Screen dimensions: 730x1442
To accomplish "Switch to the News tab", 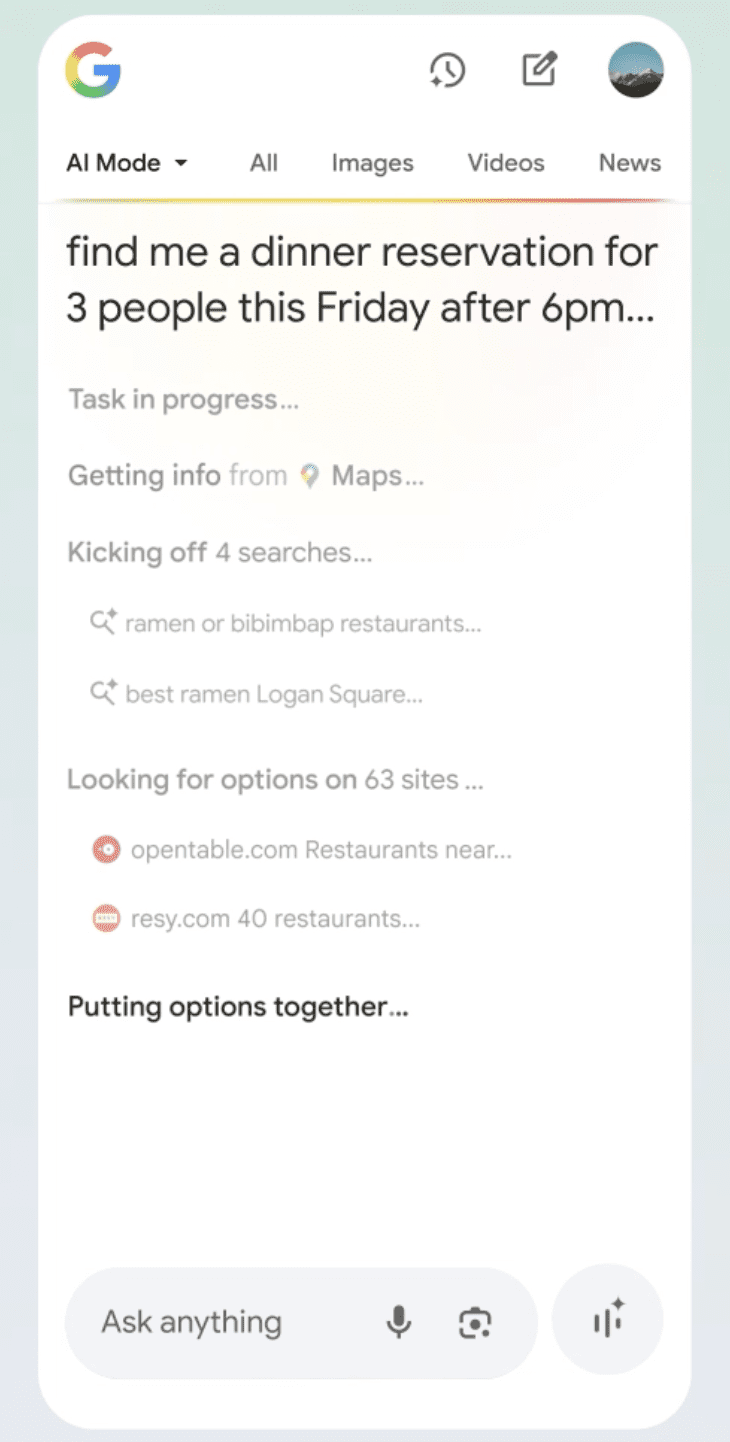I will point(630,163).
